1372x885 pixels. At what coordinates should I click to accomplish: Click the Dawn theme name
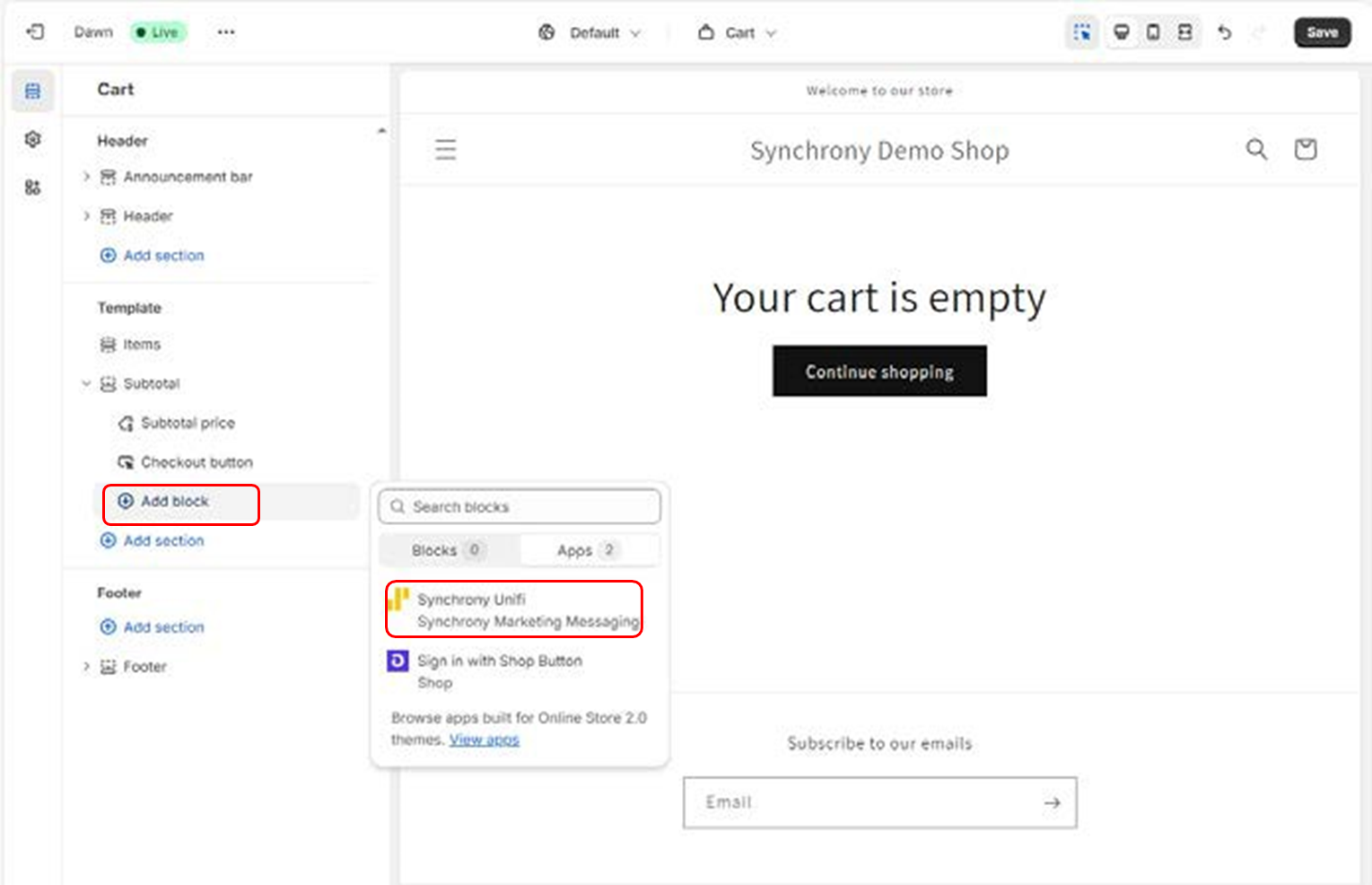pyautogui.click(x=93, y=32)
